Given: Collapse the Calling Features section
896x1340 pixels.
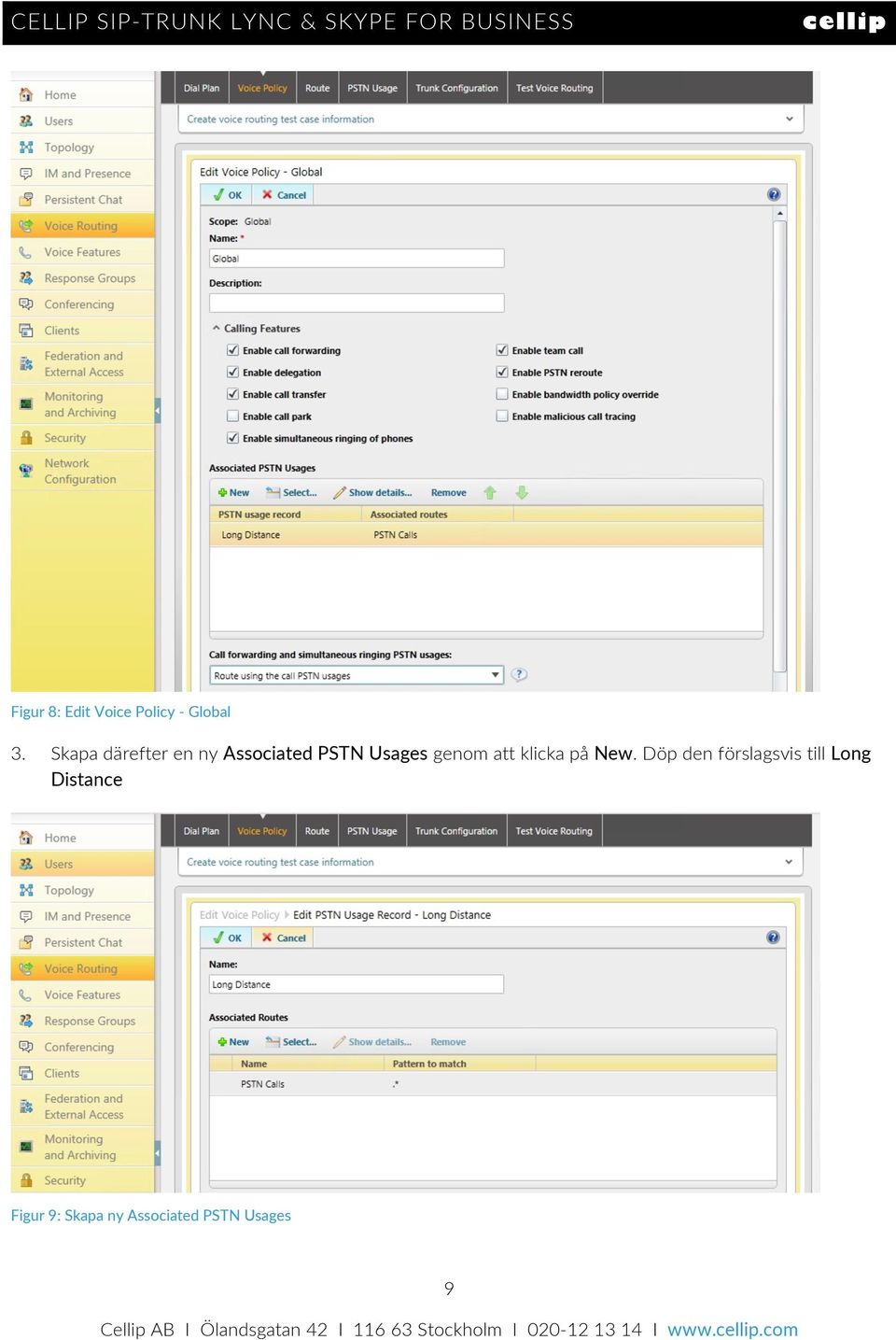Looking at the screenshot, I should (x=217, y=328).
